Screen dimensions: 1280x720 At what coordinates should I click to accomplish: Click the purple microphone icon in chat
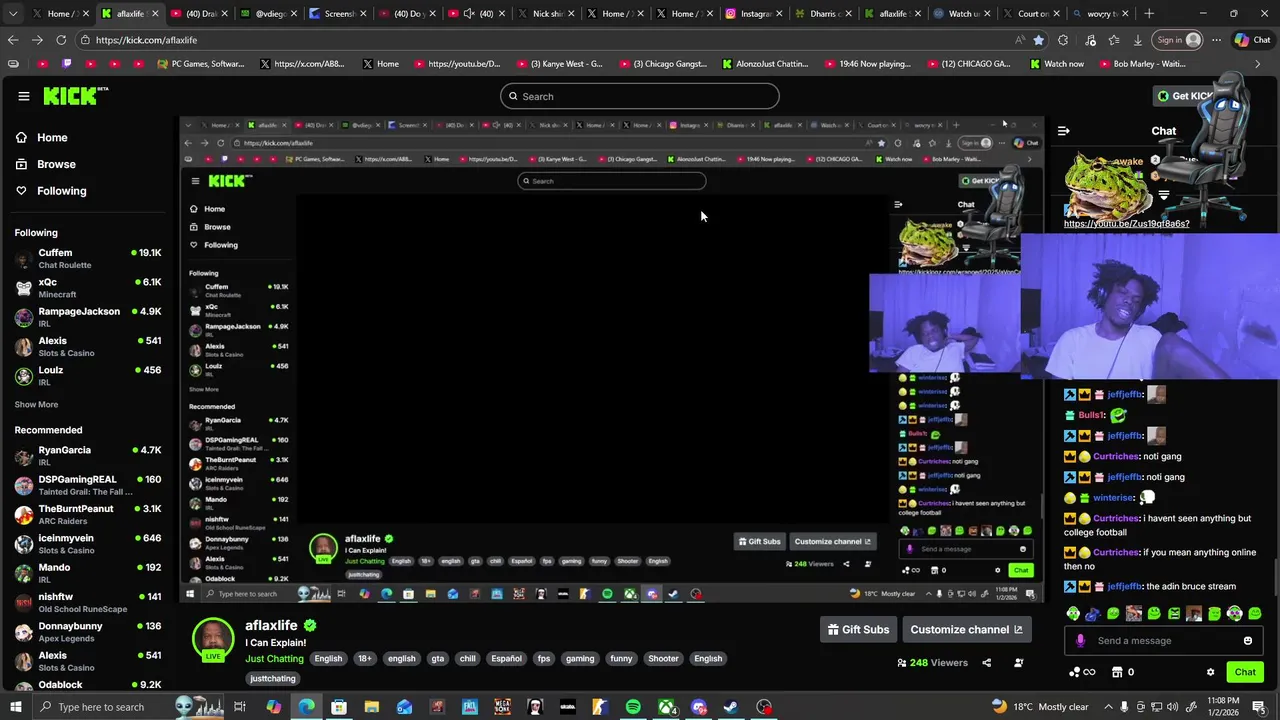tap(1079, 641)
